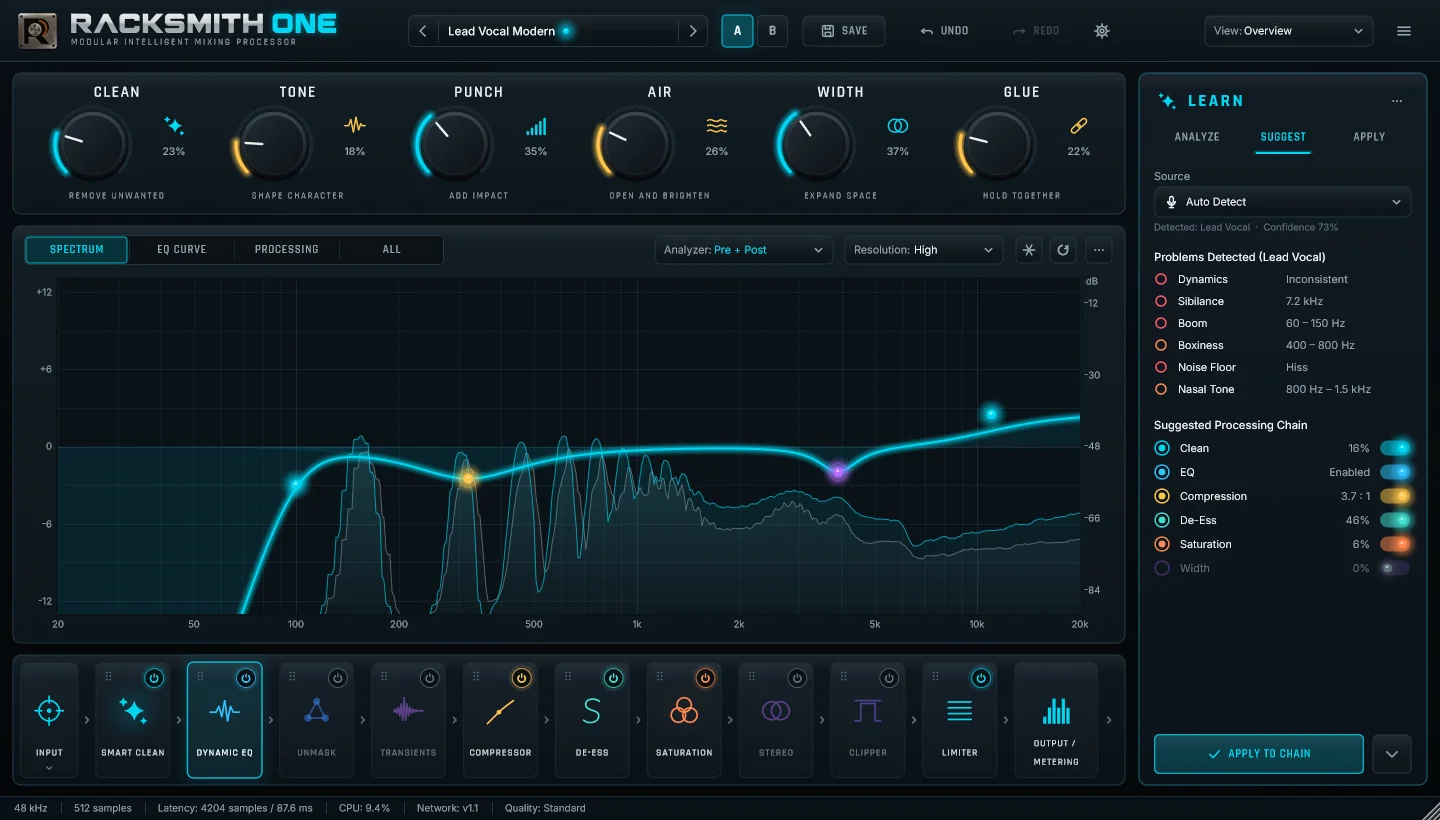Expand the arrow next to Apply to Chain
This screenshot has width=1440, height=820.
[x=1392, y=754]
